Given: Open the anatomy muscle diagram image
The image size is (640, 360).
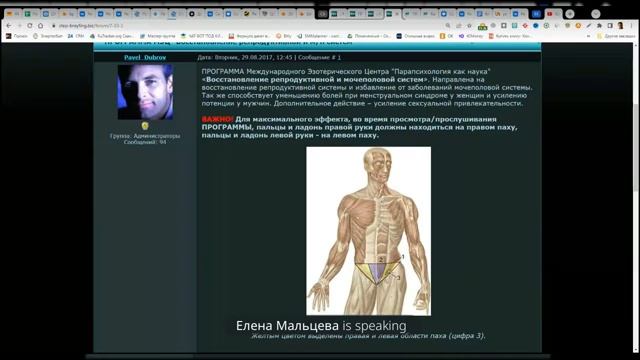Looking at the screenshot, I should click(x=369, y=231).
